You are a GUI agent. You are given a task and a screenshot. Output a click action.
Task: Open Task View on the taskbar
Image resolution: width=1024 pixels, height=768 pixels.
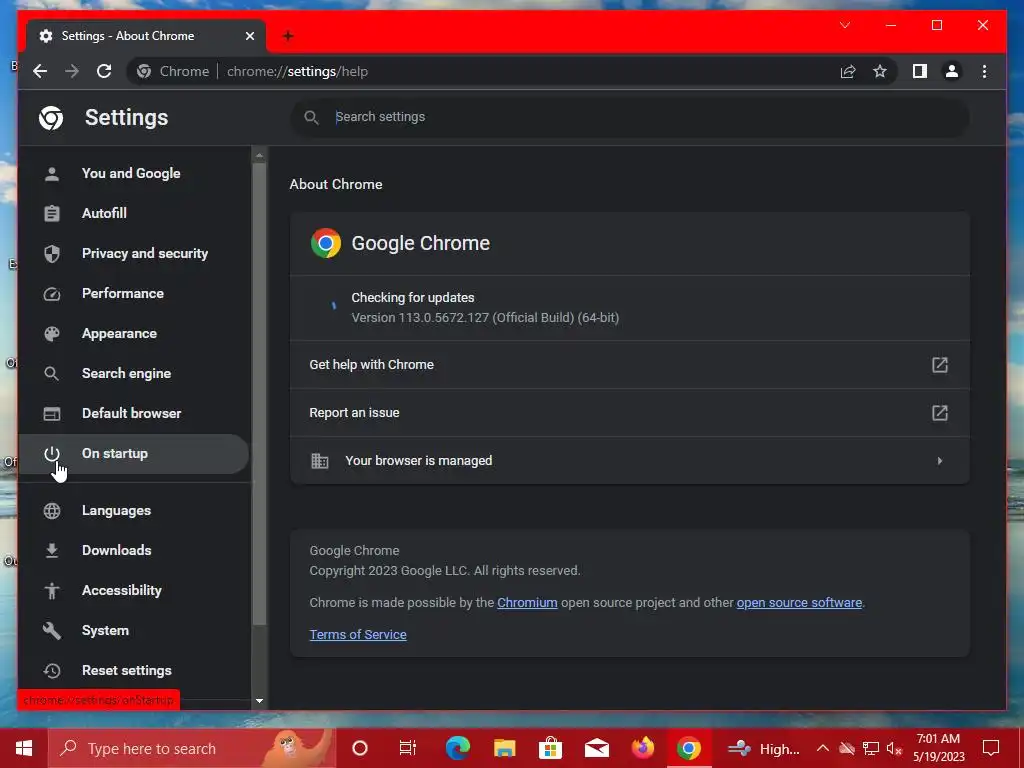(408, 748)
